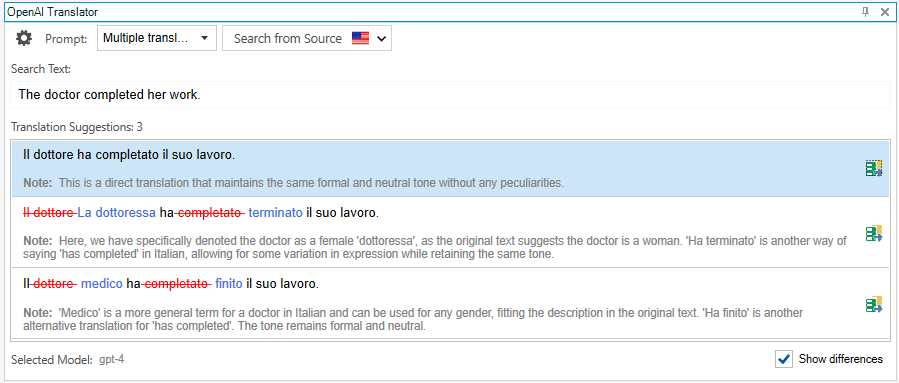The width and height of the screenshot is (899, 383).
Task: Click the direct translation note text
Action: (294, 183)
